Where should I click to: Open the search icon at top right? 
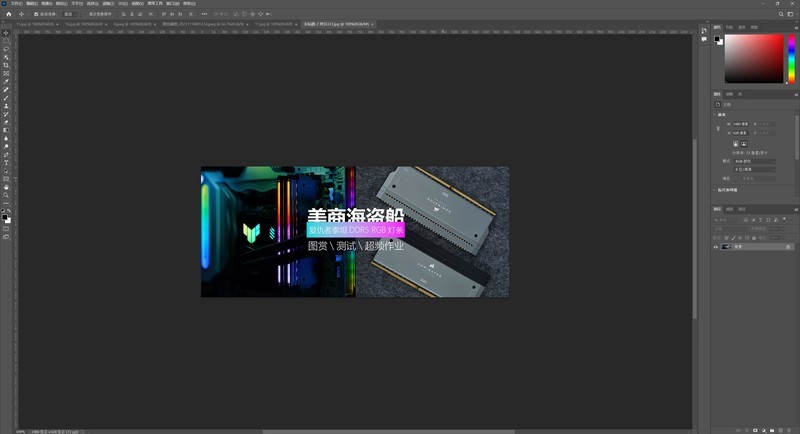(x=781, y=14)
